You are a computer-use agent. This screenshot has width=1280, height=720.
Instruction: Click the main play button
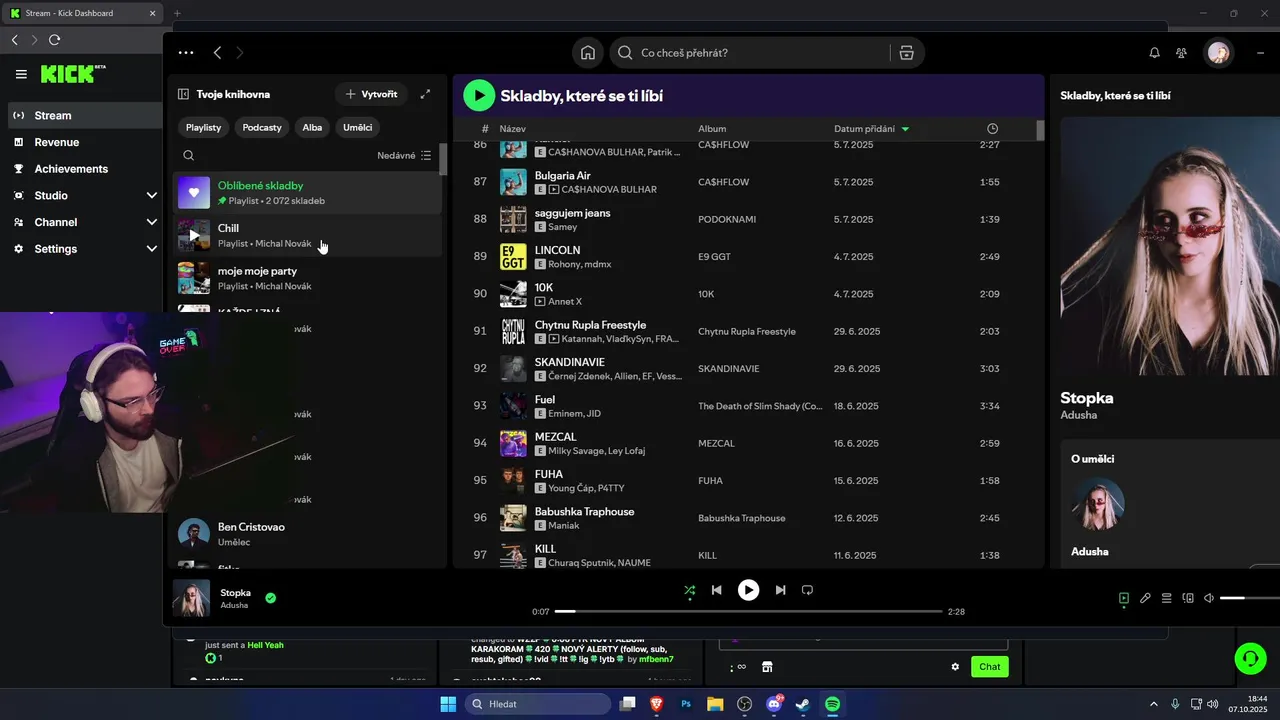748,590
